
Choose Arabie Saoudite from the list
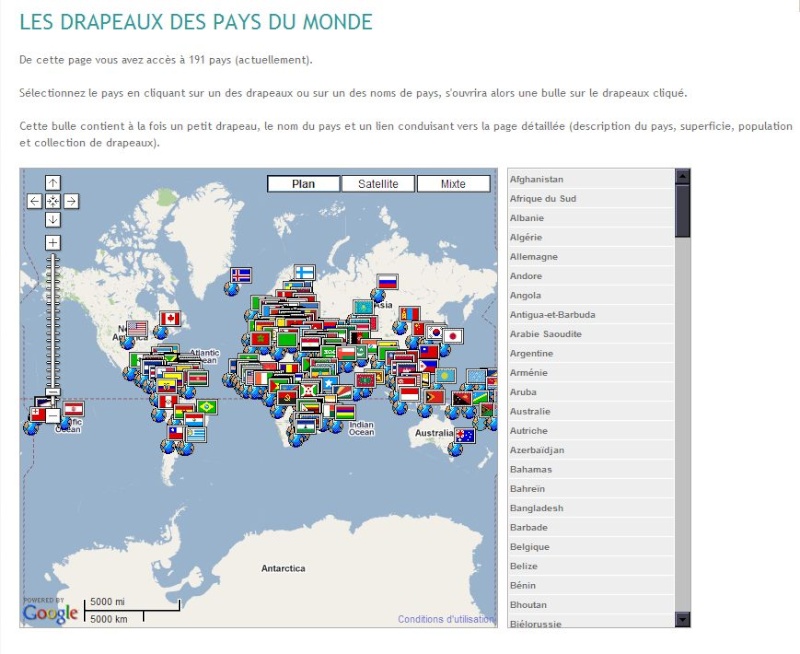[x=591, y=334]
